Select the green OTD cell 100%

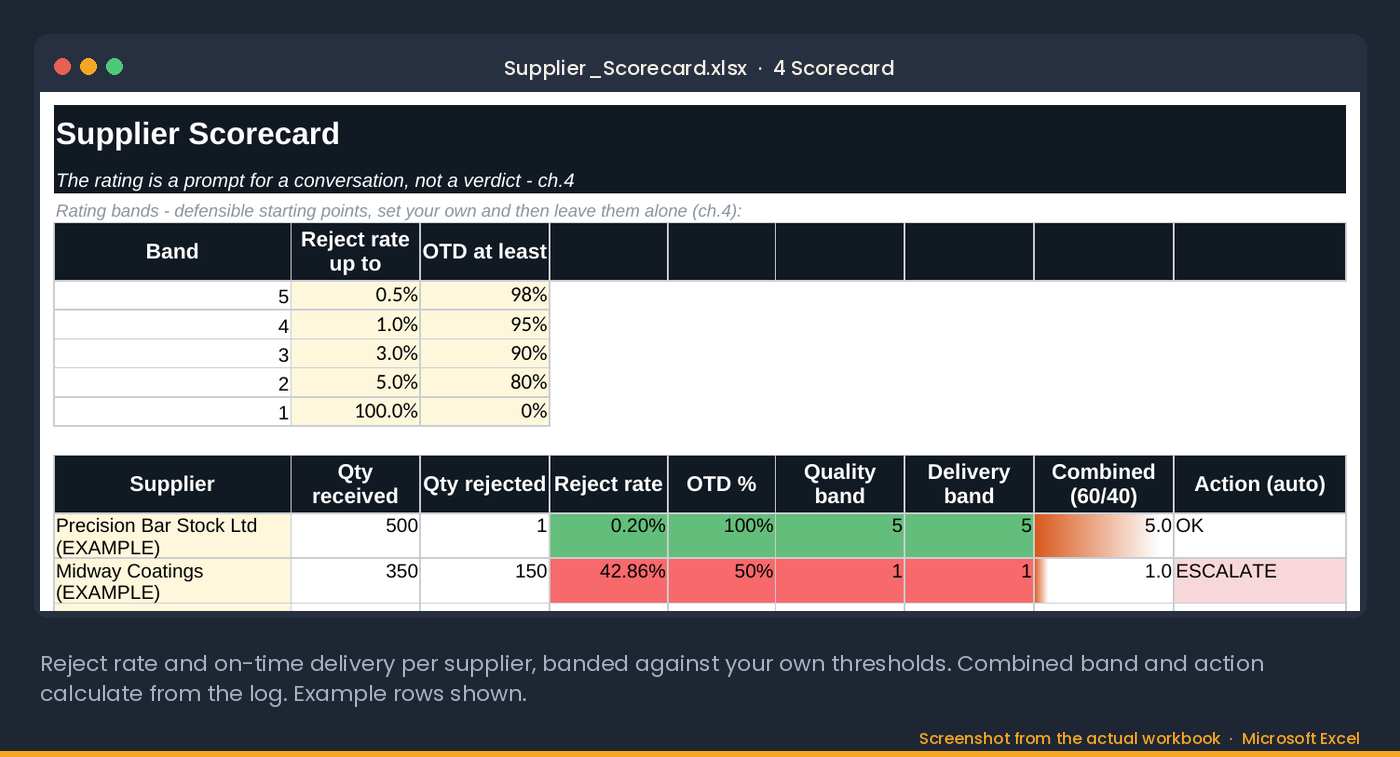pyautogui.click(x=721, y=536)
